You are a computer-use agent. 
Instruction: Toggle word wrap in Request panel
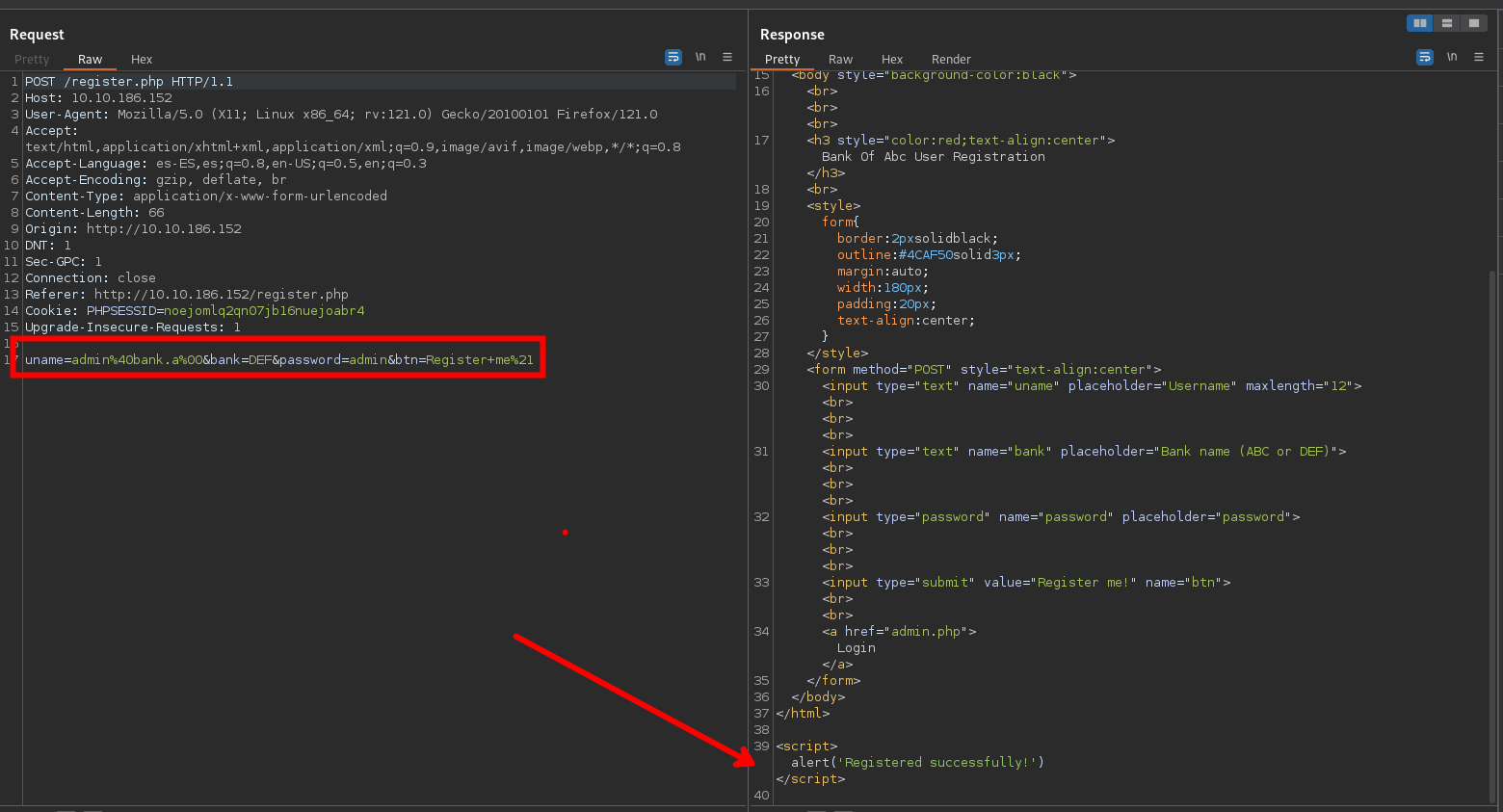(673, 58)
